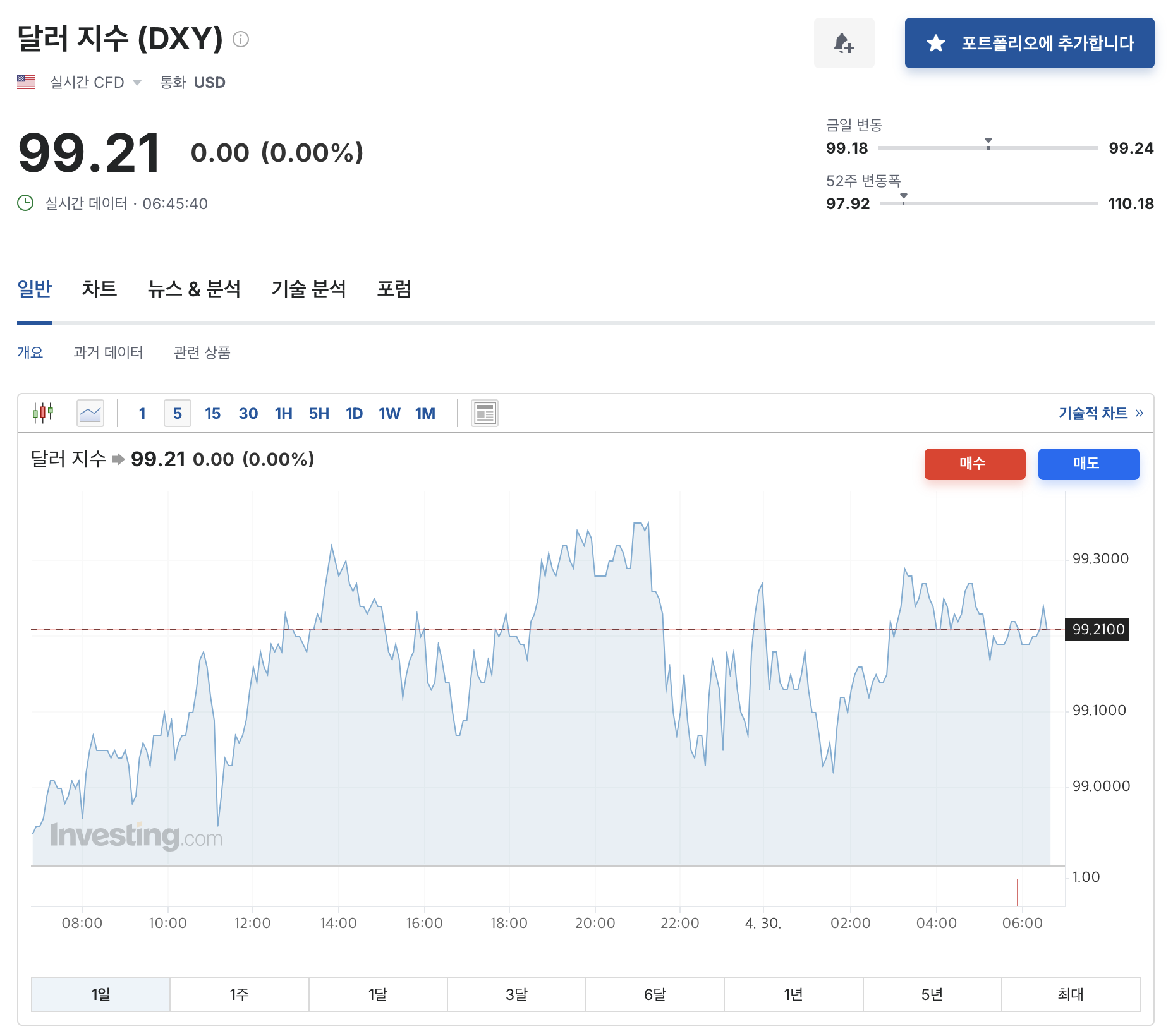Open the 포럼 tab
The image size is (1173, 1036).
[394, 289]
